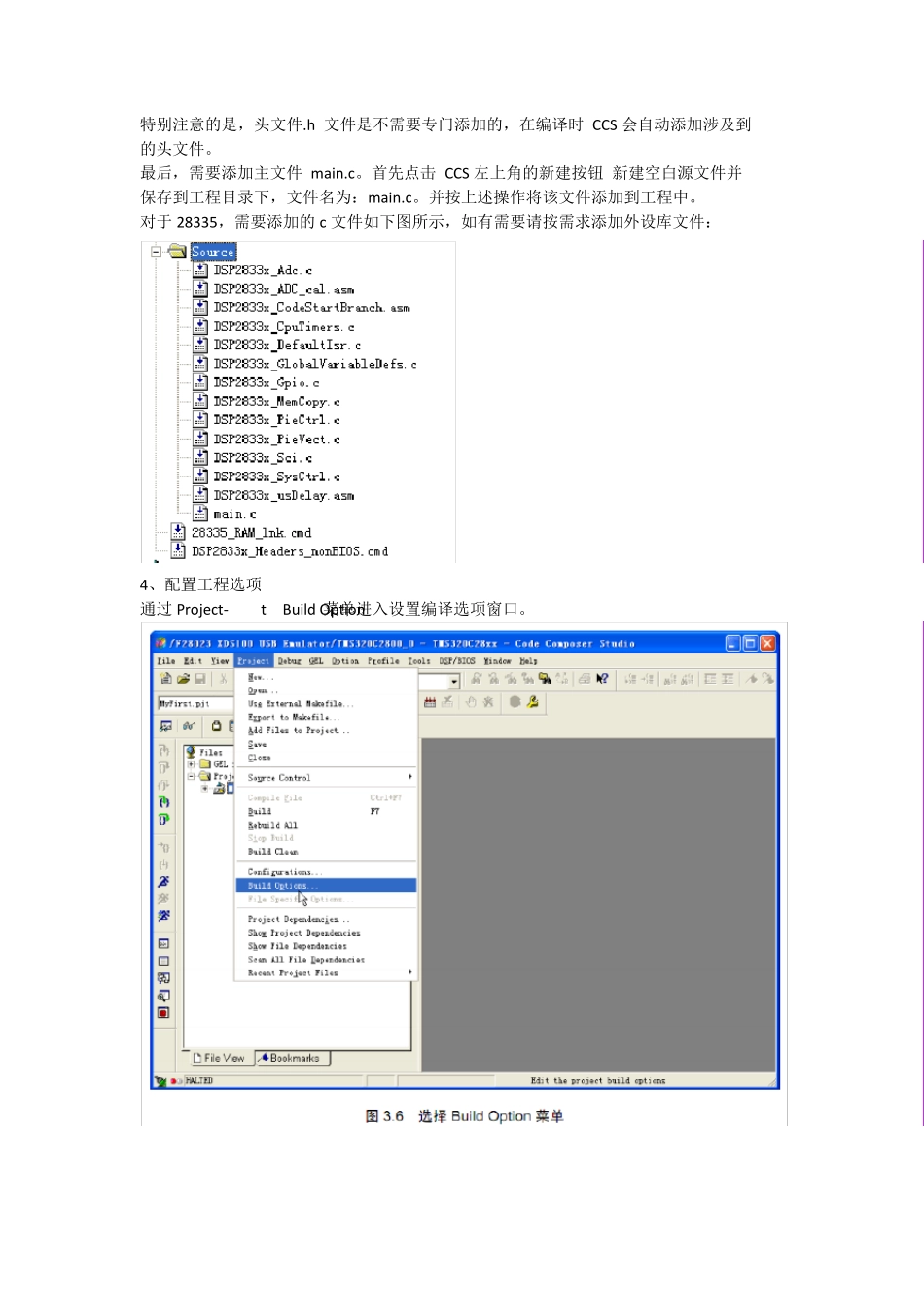
Task: Open Recent Project Files submenu
Action: coord(326,972)
